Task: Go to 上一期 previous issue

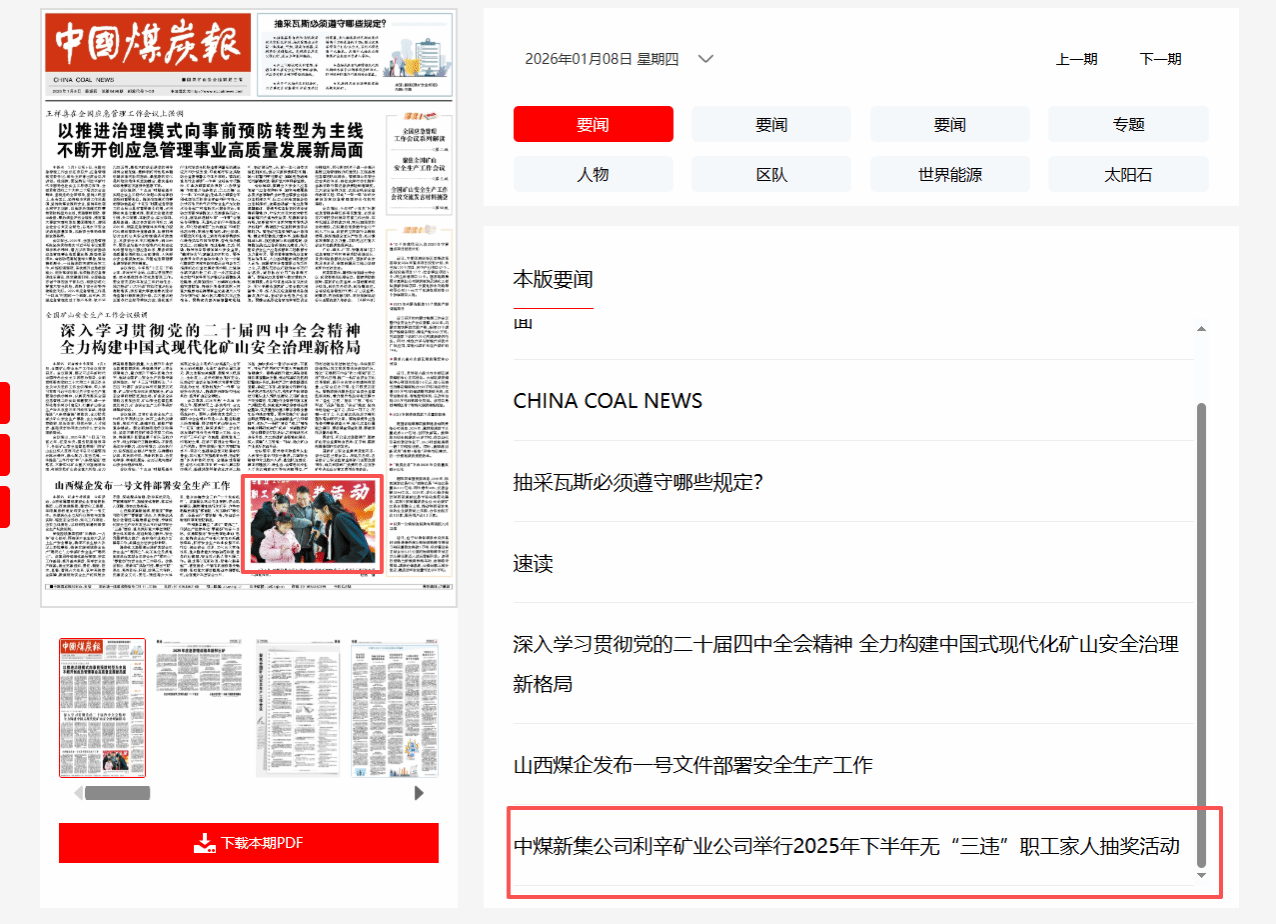Action: click(1076, 59)
